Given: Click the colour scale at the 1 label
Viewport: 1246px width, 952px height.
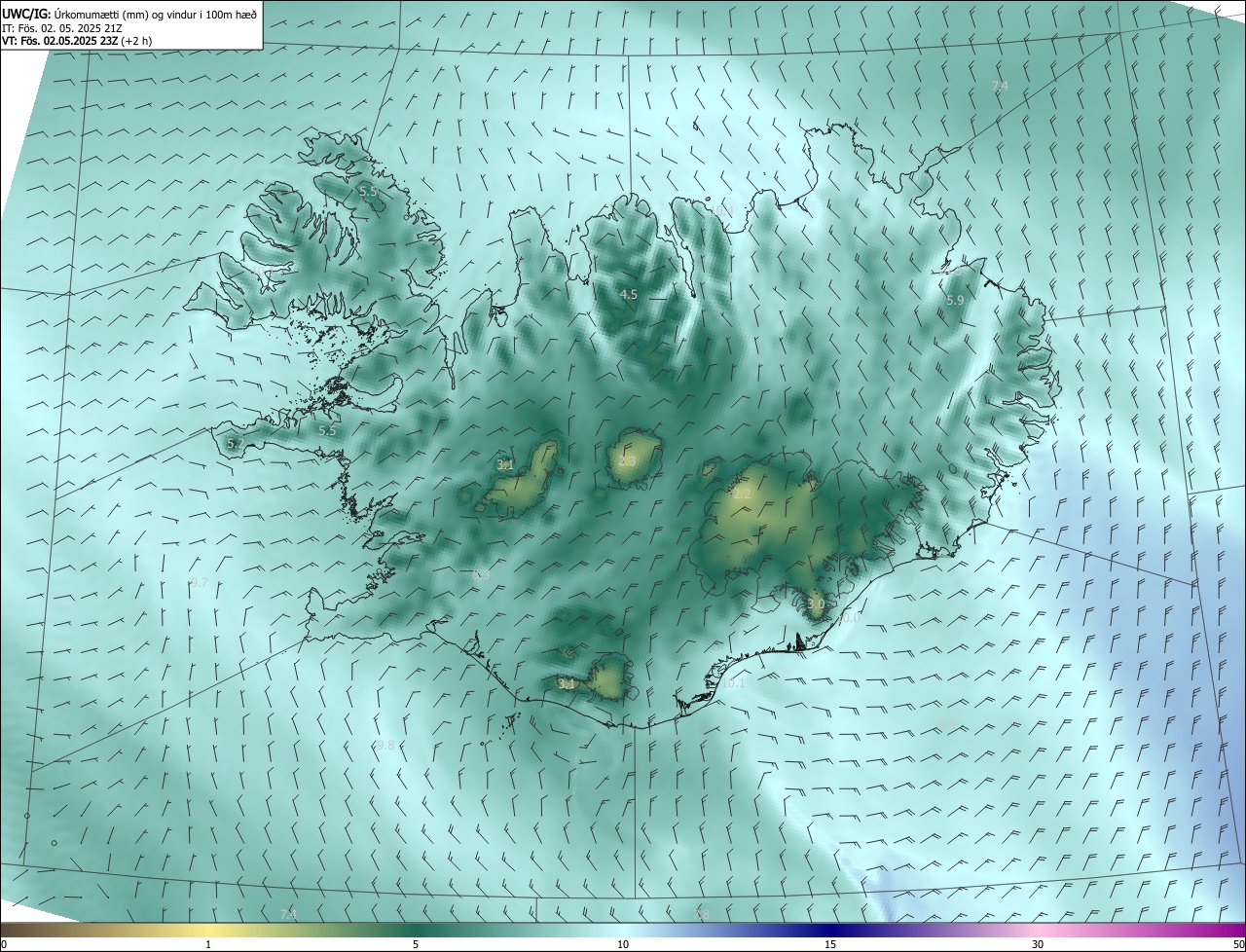Looking at the screenshot, I should click(208, 945).
